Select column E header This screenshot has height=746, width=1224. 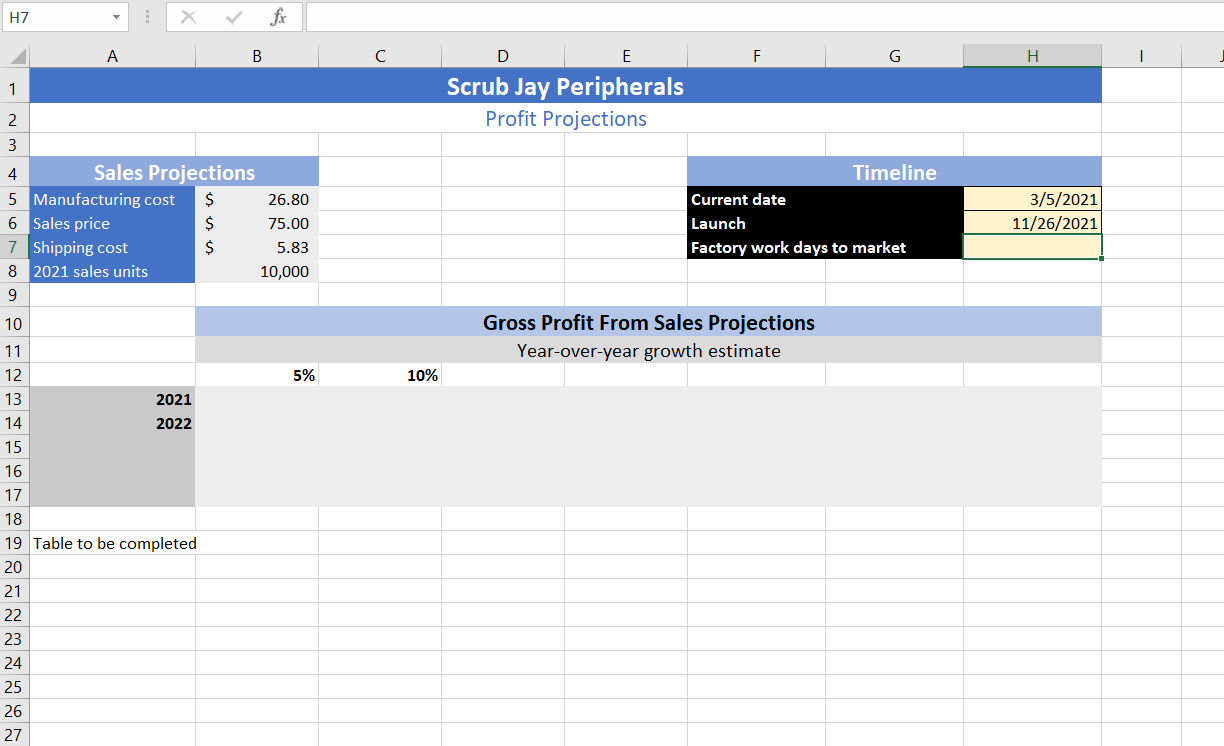pos(626,57)
